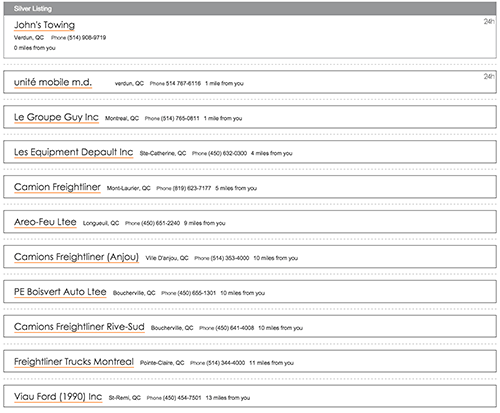
Task: Click the Silver Listing header bar
Action: point(250,9)
